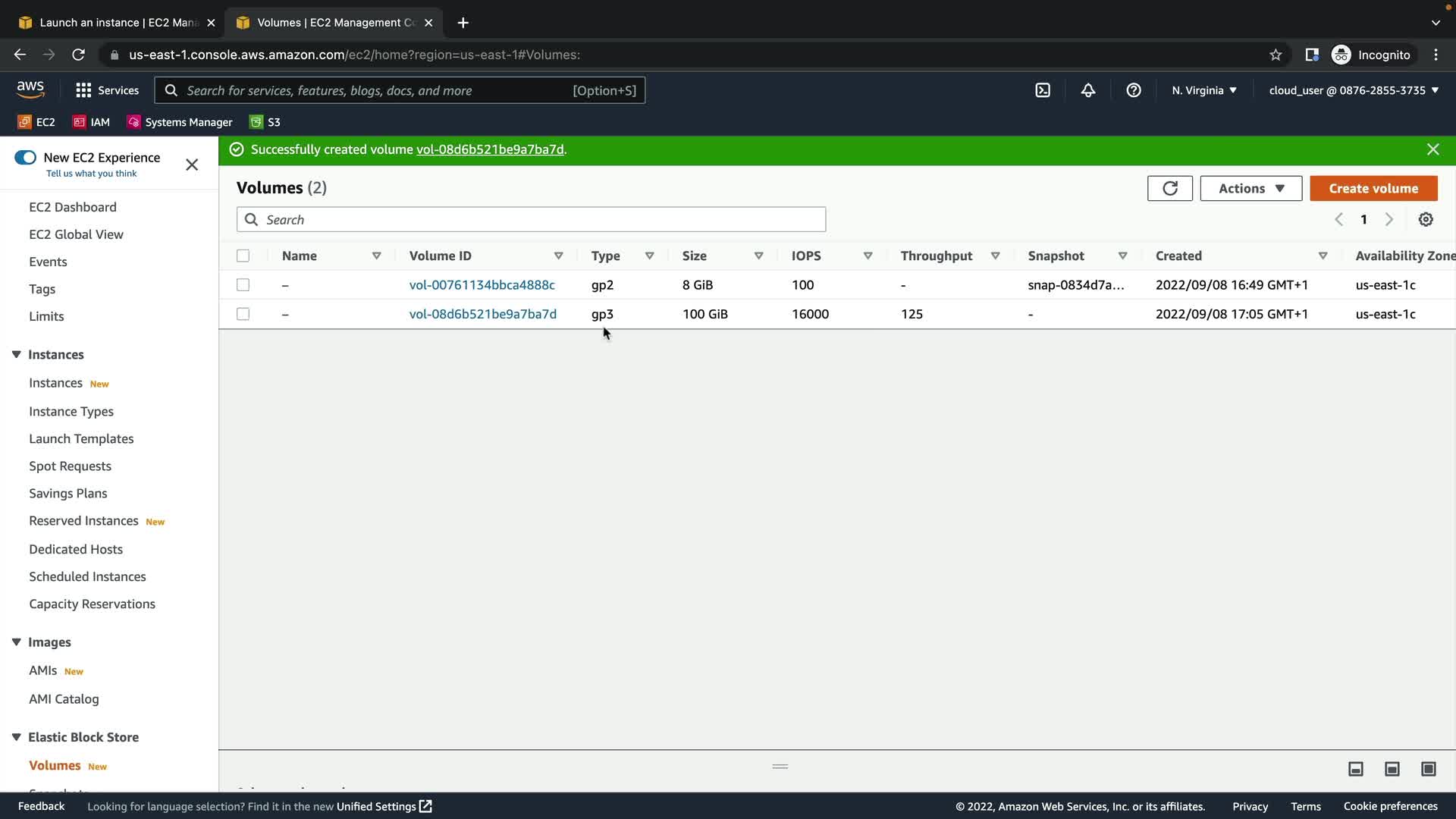Select the gp3 100 GiB volume checkbox
Viewport: 1456px width, 819px height.
[243, 314]
